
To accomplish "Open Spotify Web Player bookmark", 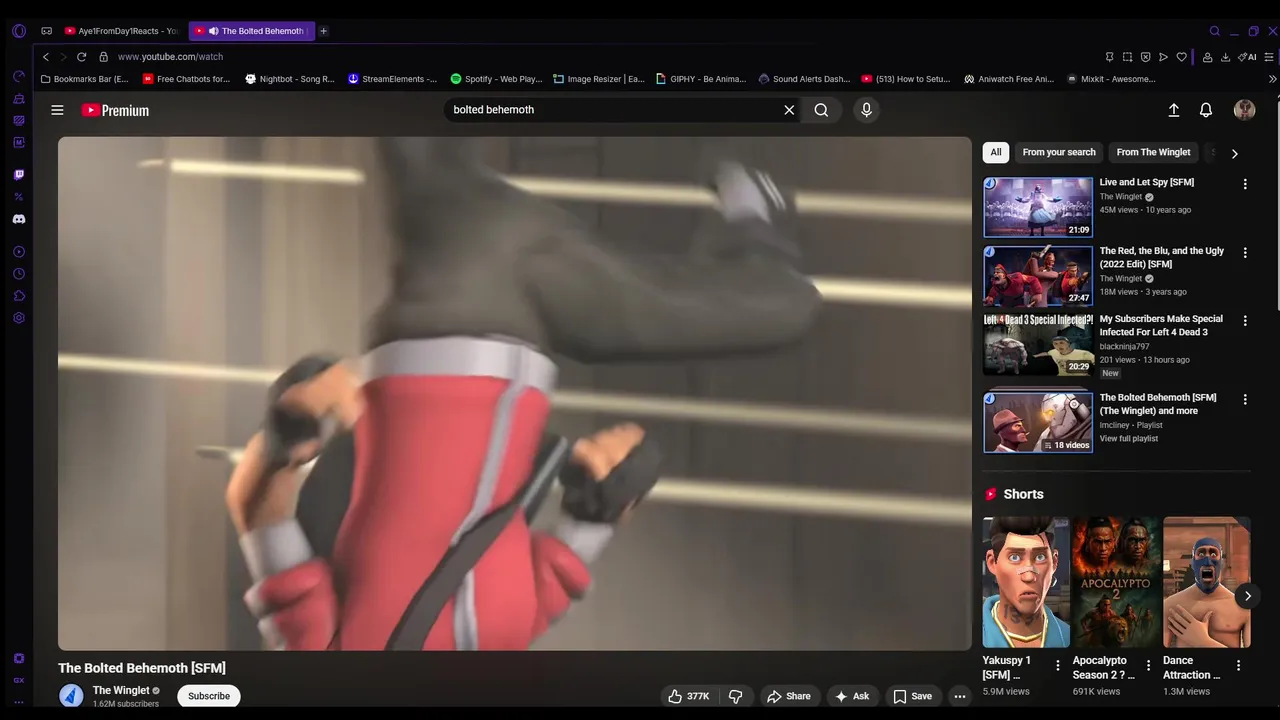I will click(x=496, y=79).
